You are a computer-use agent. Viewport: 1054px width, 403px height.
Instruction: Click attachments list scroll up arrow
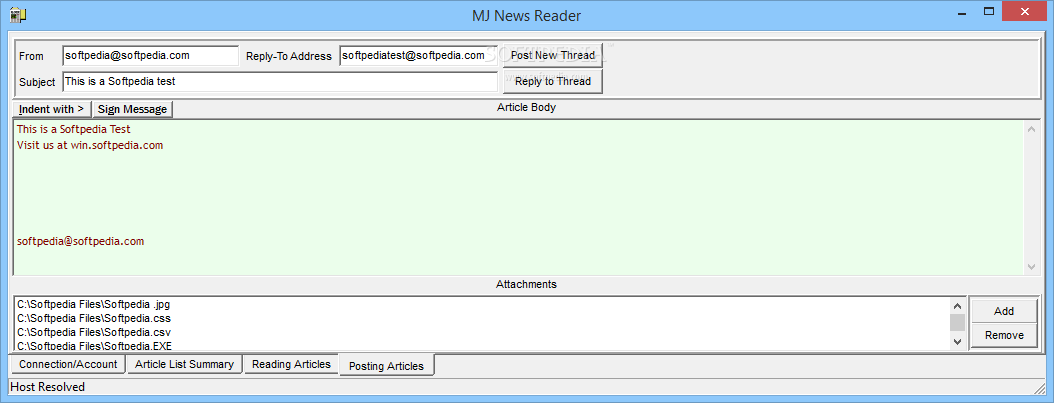pyautogui.click(x=957, y=304)
